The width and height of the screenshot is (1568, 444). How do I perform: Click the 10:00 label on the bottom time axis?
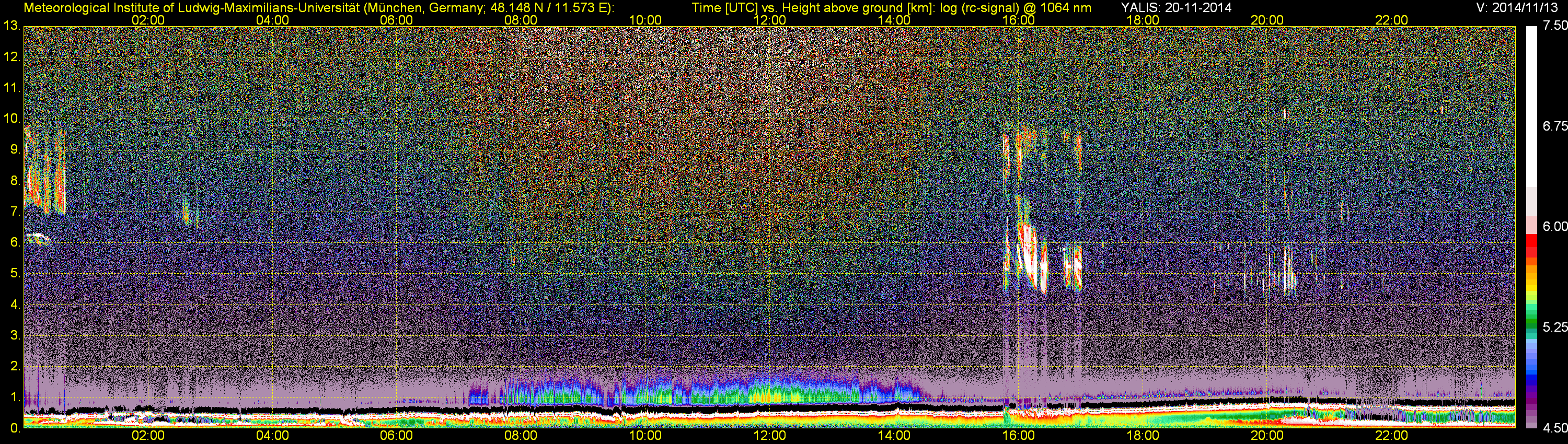645,436
